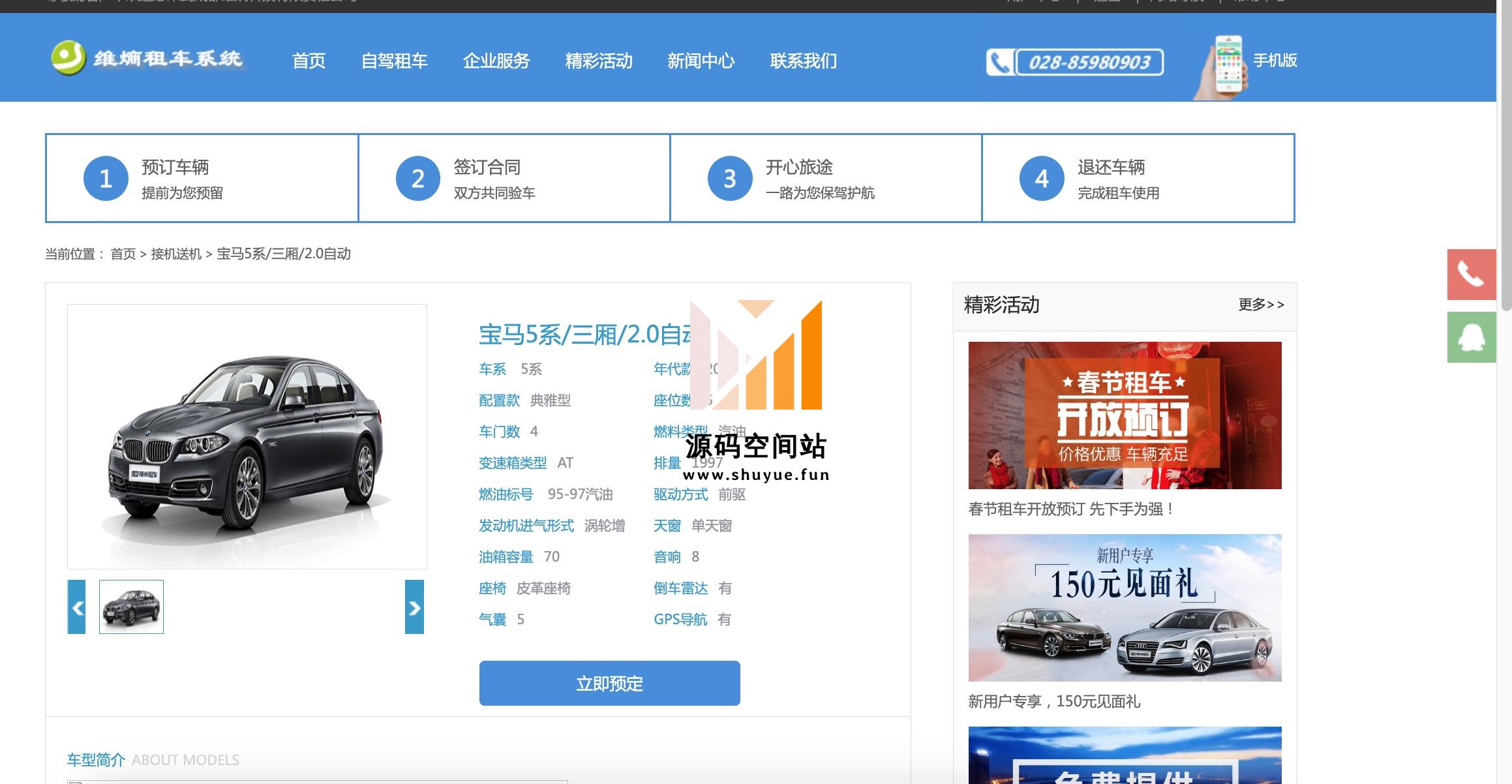Open the green QQ chat icon

coord(1472,337)
